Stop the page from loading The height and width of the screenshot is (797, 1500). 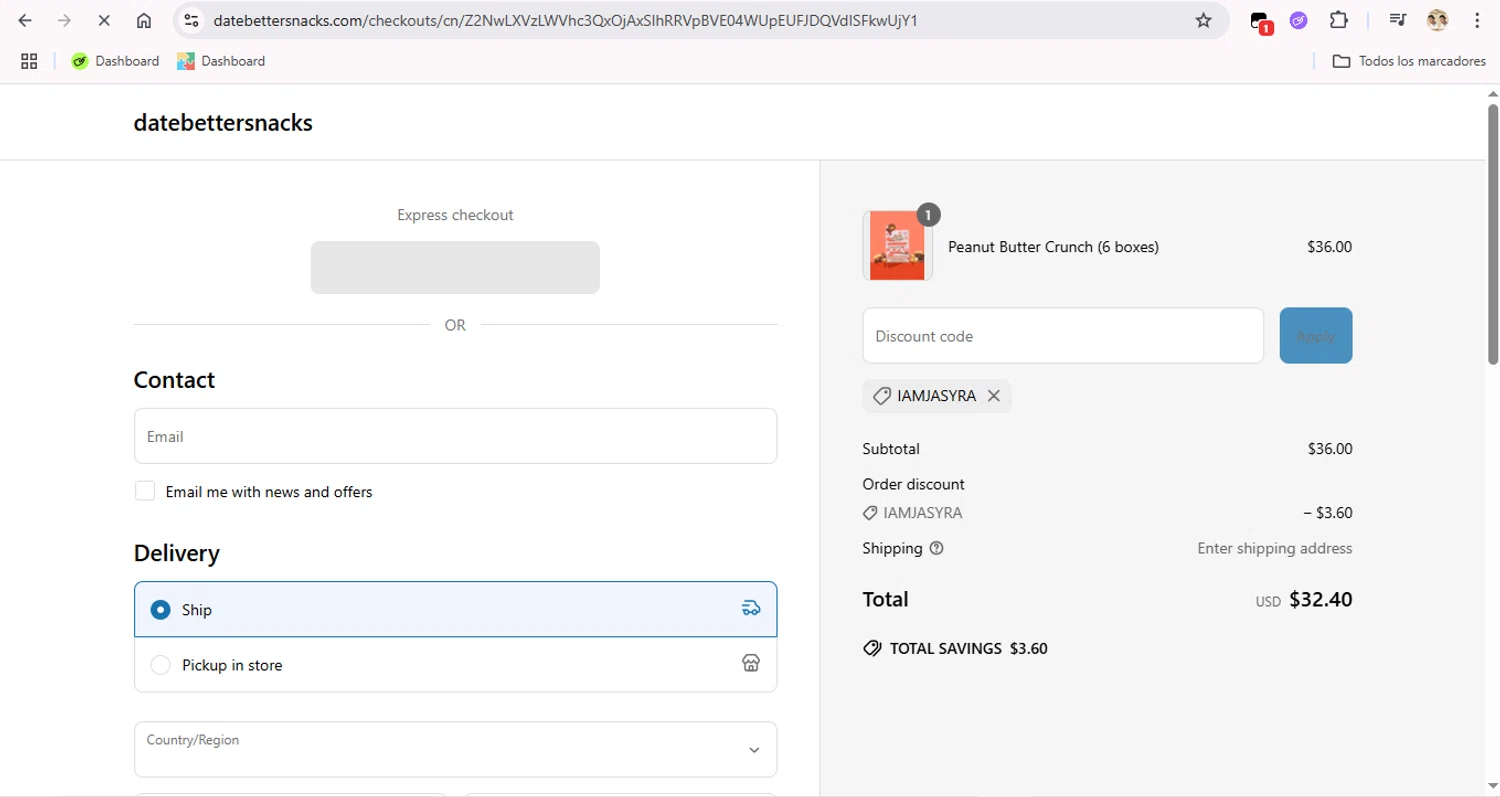(x=104, y=20)
